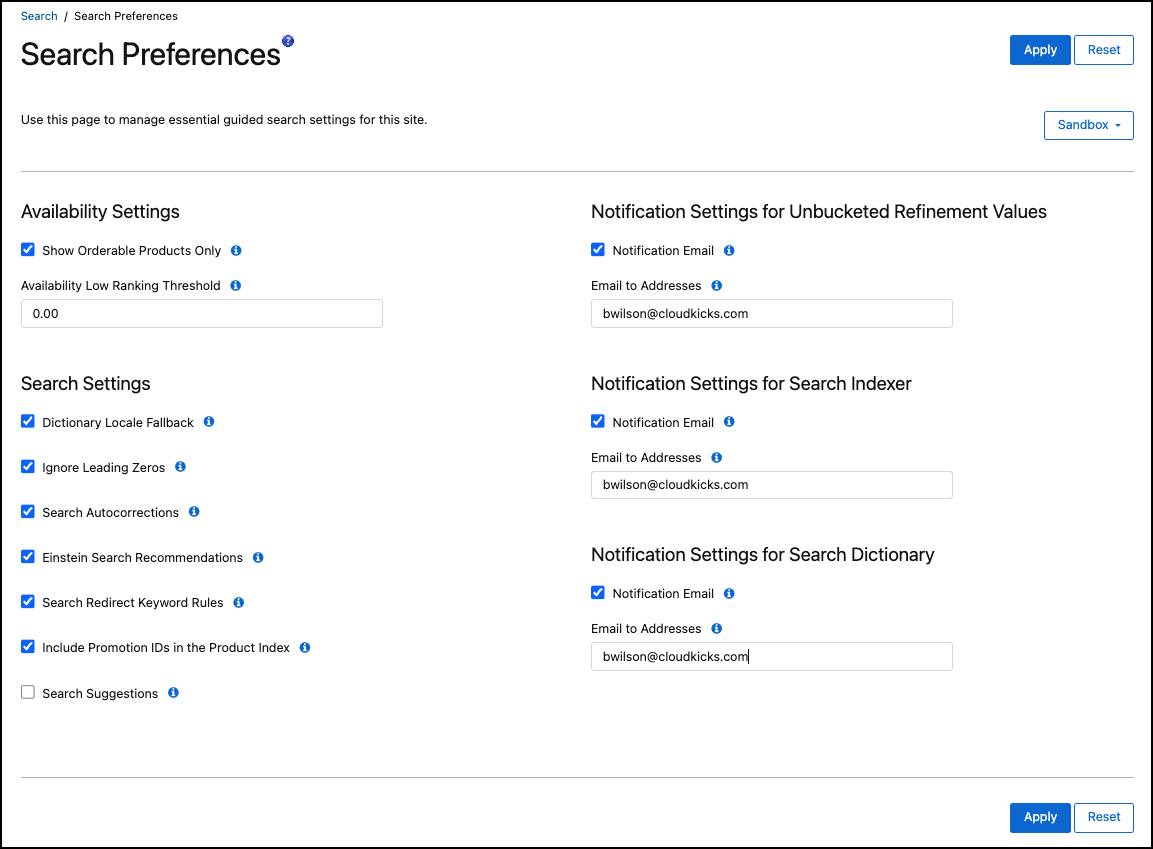Click the Notification Settings for Search Dictionary heading

[763, 555]
